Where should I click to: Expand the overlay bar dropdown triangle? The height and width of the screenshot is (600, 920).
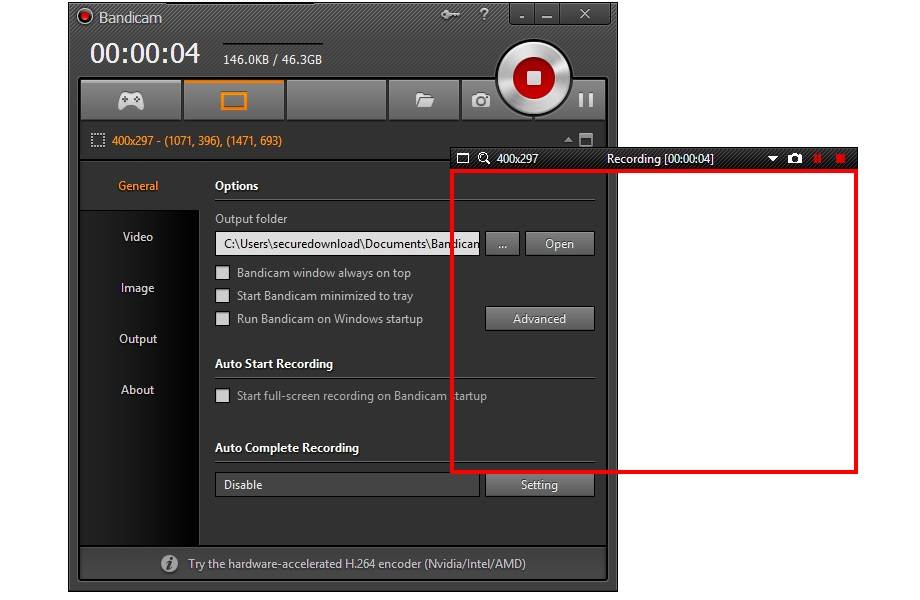click(x=773, y=158)
